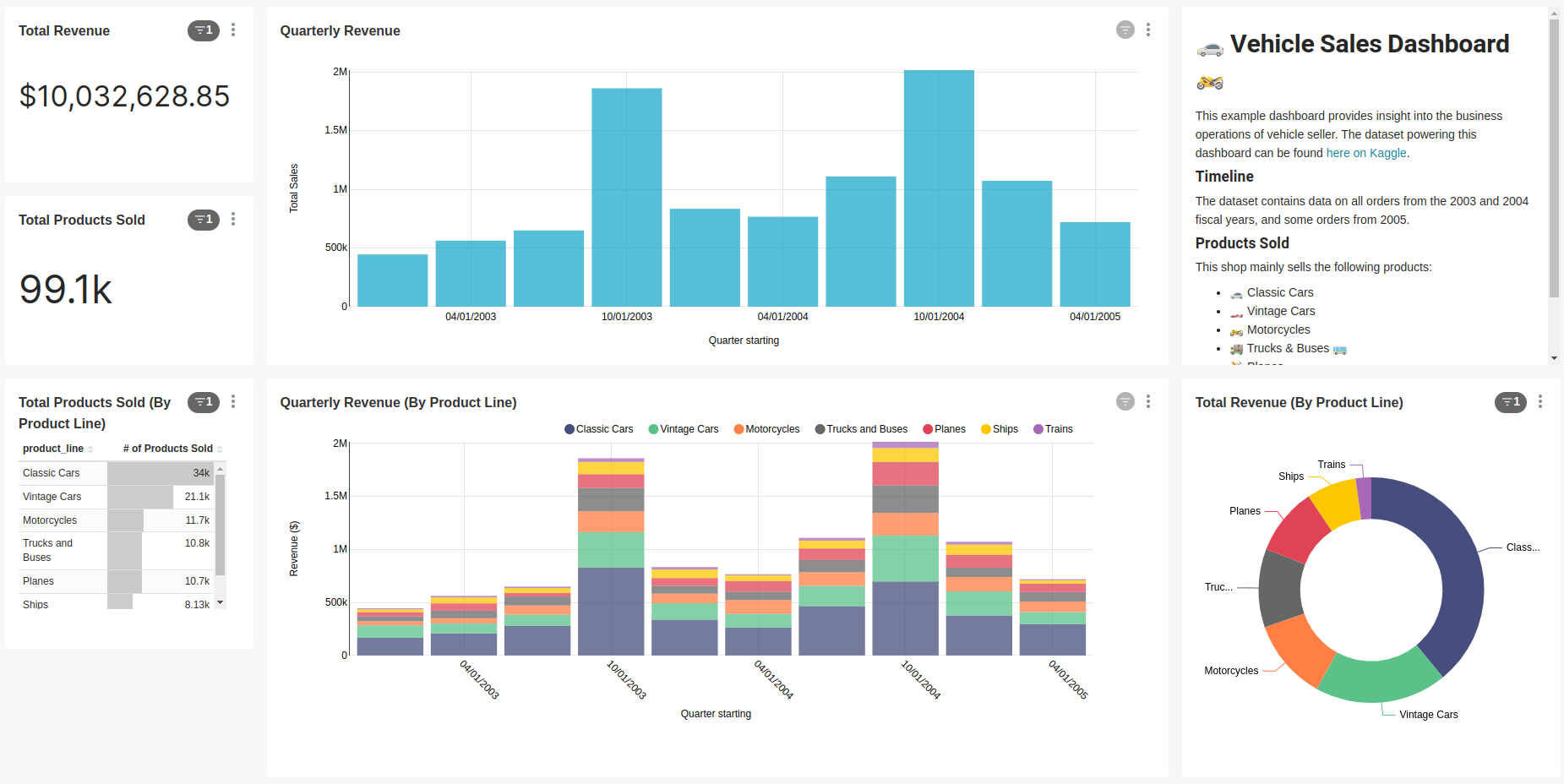Select the Motorcycles table row
The image size is (1564, 784).
pos(117,520)
